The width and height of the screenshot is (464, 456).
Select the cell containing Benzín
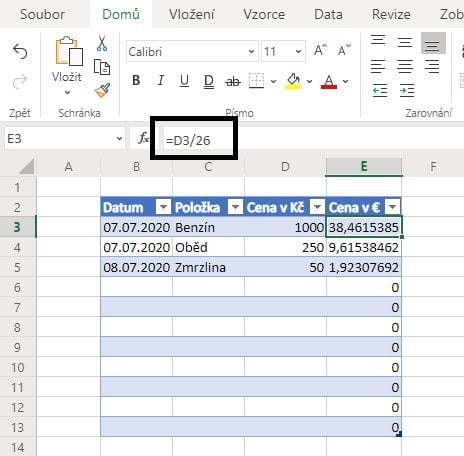(208, 227)
